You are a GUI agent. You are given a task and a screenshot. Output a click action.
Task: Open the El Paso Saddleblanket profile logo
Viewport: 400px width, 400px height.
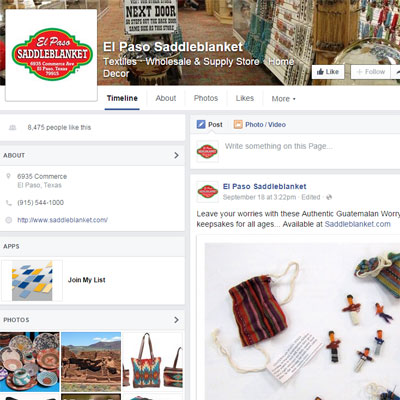coord(51,55)
